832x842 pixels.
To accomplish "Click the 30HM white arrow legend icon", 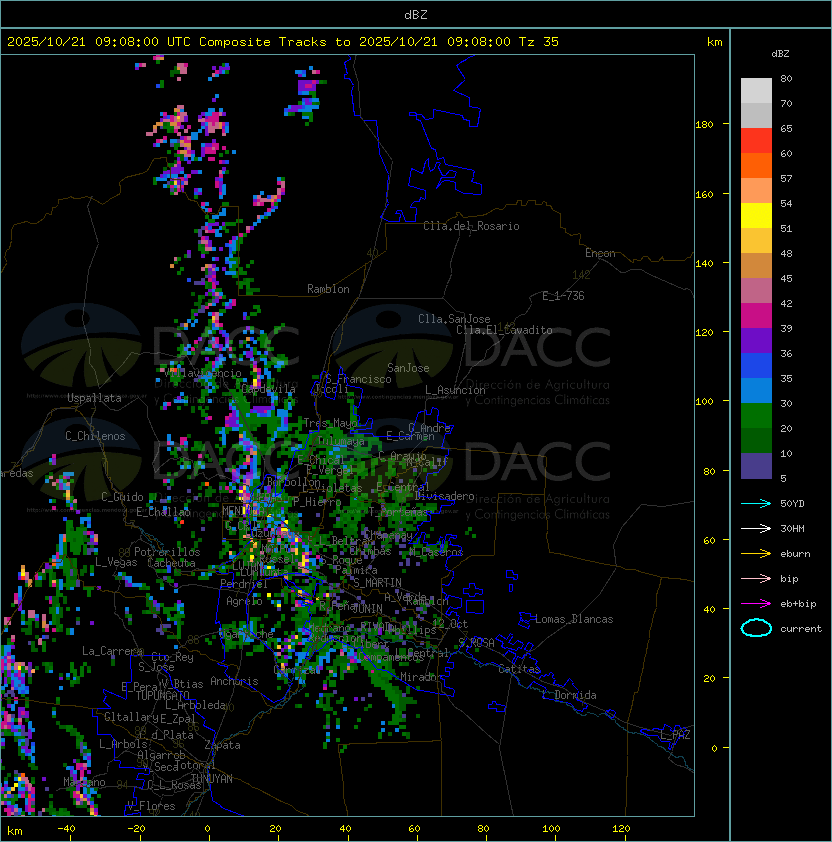I will [756, 528].
